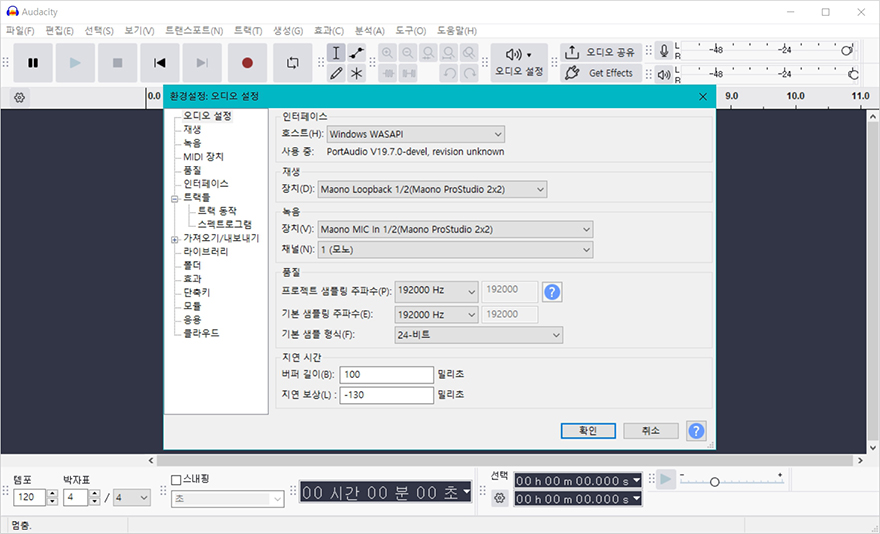Image resolution: width=880 pixels, height=534 pixels.
Task: Expand the 가져오기/내보내기 tree node
Action: coord(175,240)
